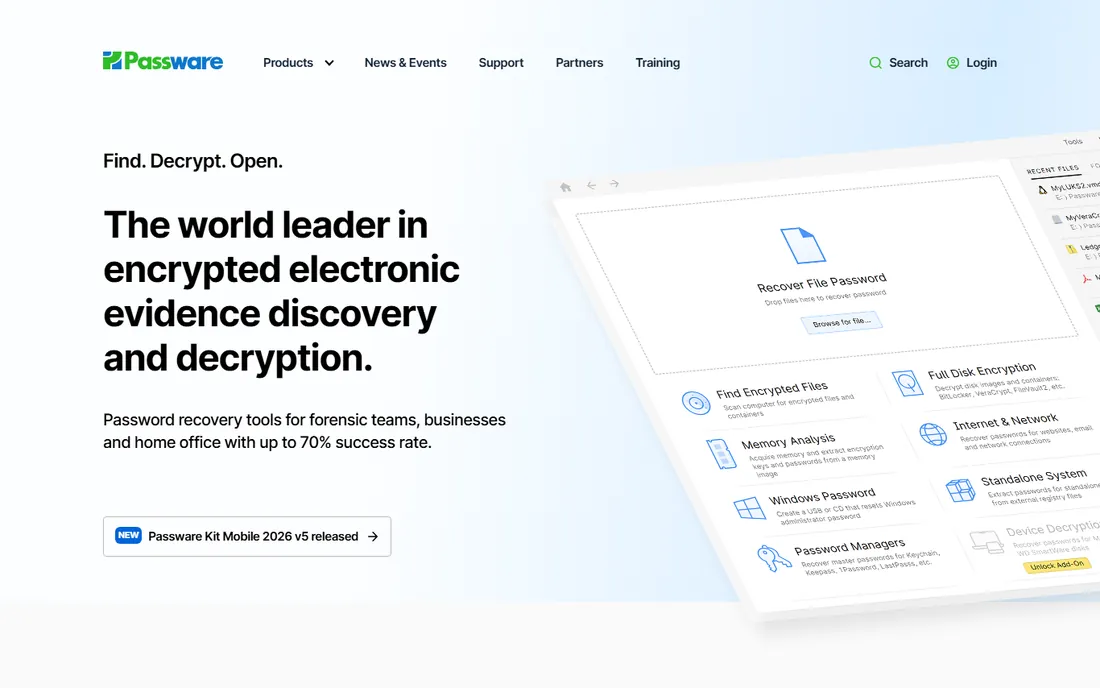This screenshot has height=688, width=1100.
Task: Go to News & Events
Action: point(405,62)
